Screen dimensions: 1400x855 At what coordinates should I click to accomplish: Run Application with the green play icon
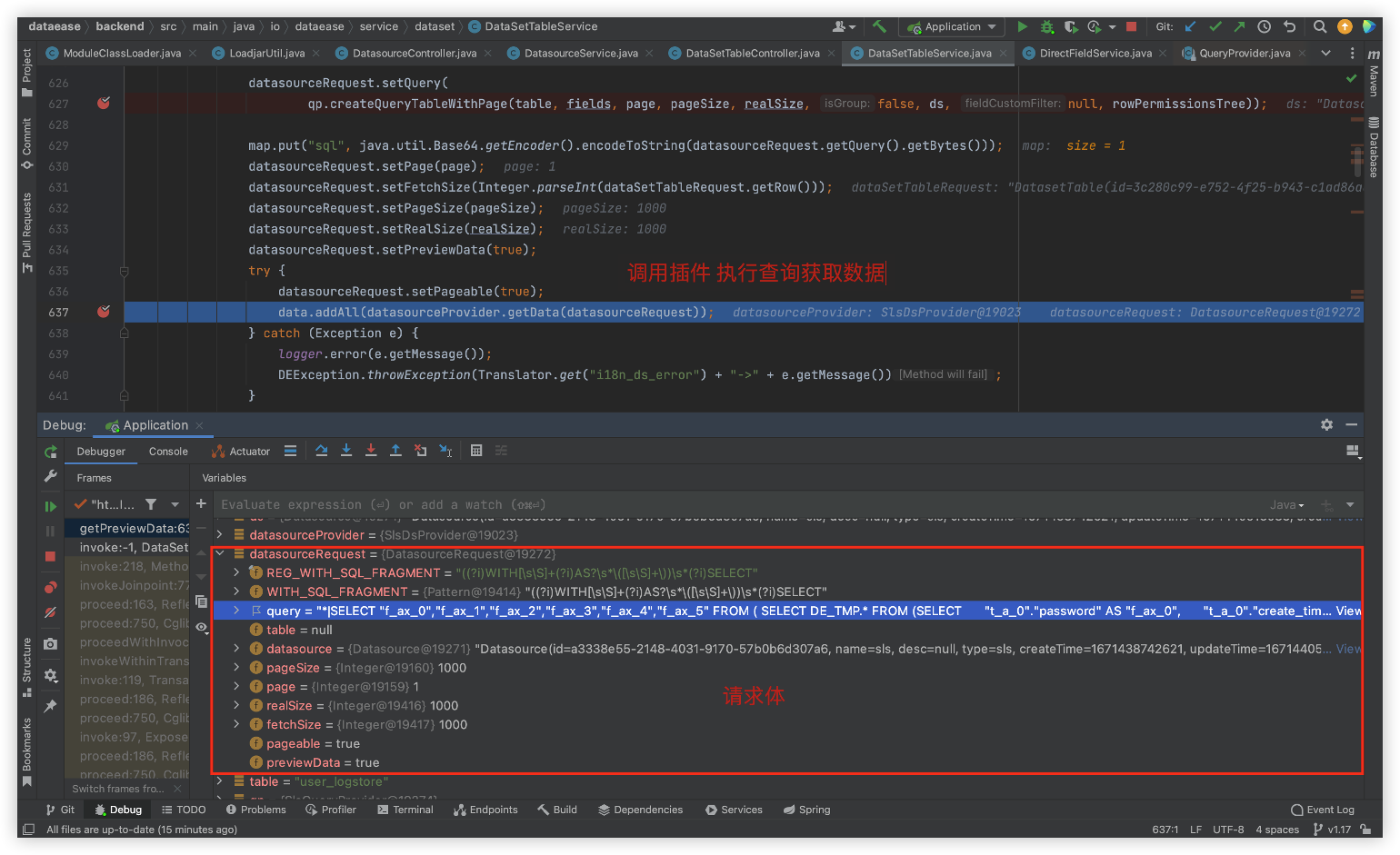point(1022,26)
